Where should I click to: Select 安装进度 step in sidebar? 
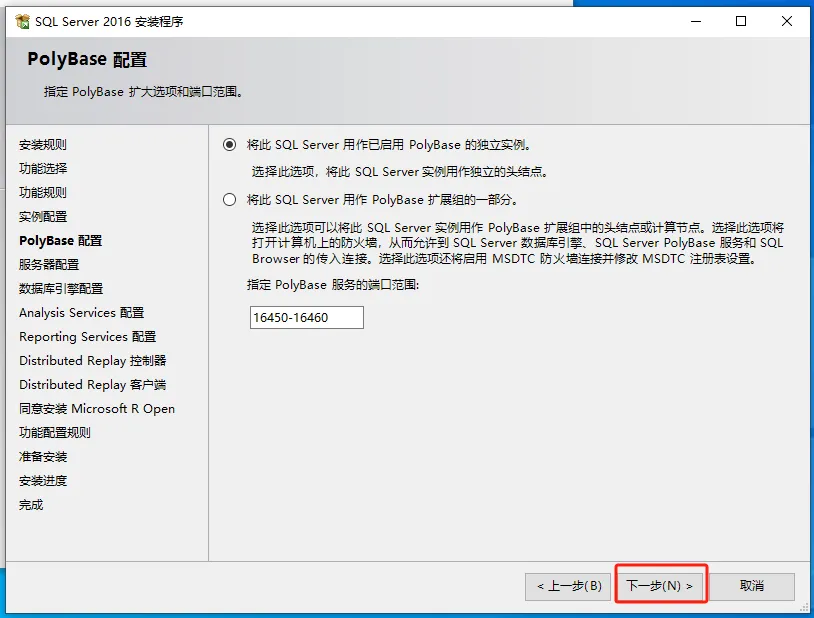point(43,481)
